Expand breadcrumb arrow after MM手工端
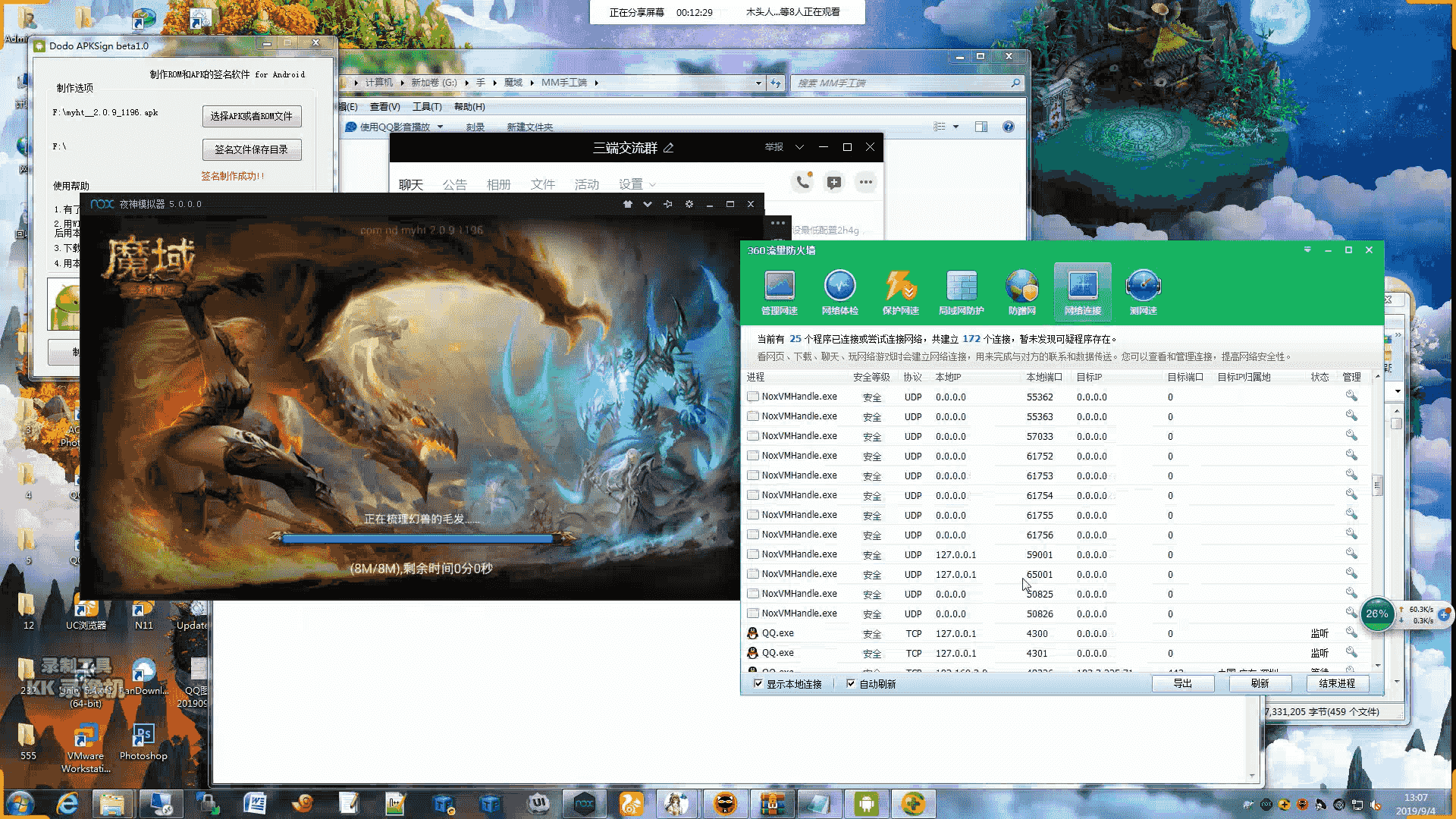Image resolution: width=1456 pixels, height=819 pixels. click(596, 83)
